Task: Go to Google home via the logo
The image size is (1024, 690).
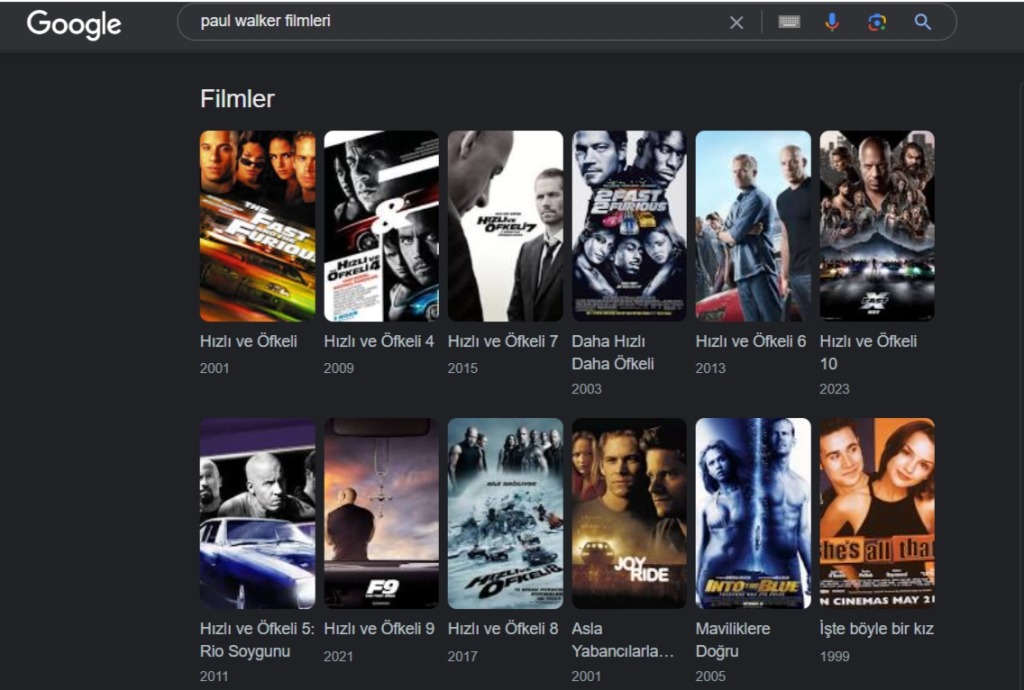Action: click(74, 25)
